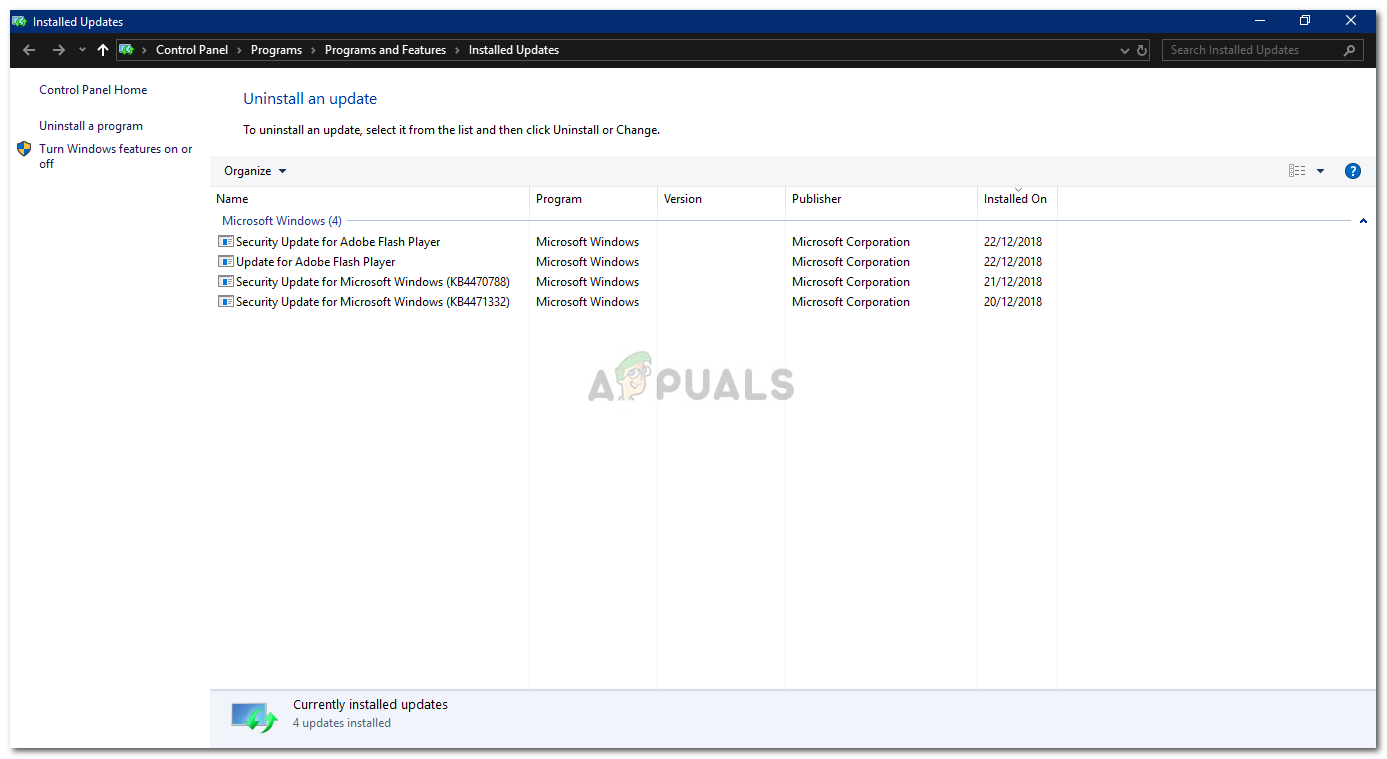Viewport: 1387px width, 759px height.
Task: Click the shield icon beside Windows features
Action: point(24,149)
